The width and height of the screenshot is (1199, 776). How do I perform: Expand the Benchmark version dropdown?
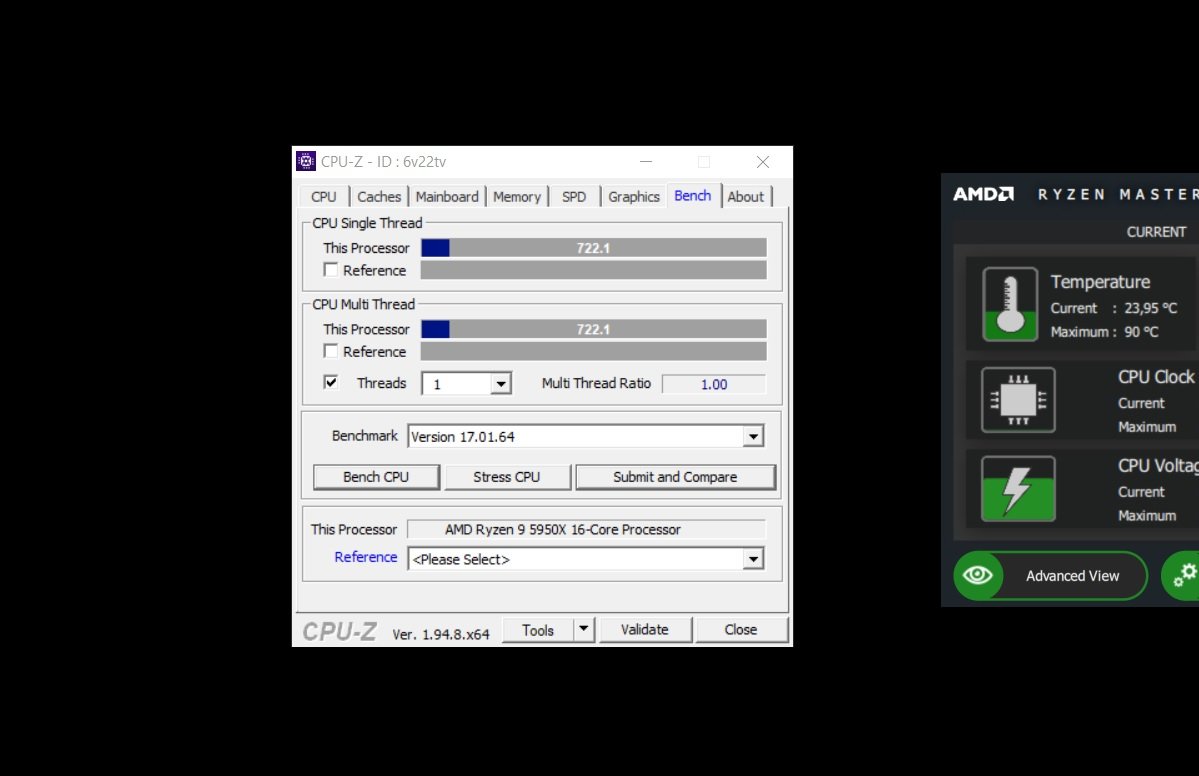click(753, 437)
